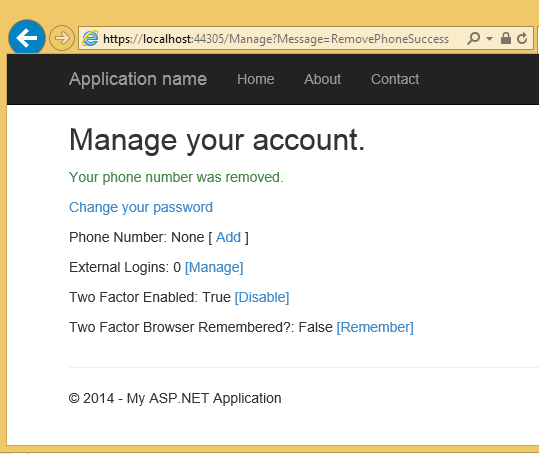Click the browser back arrow button

click(27, 37)
